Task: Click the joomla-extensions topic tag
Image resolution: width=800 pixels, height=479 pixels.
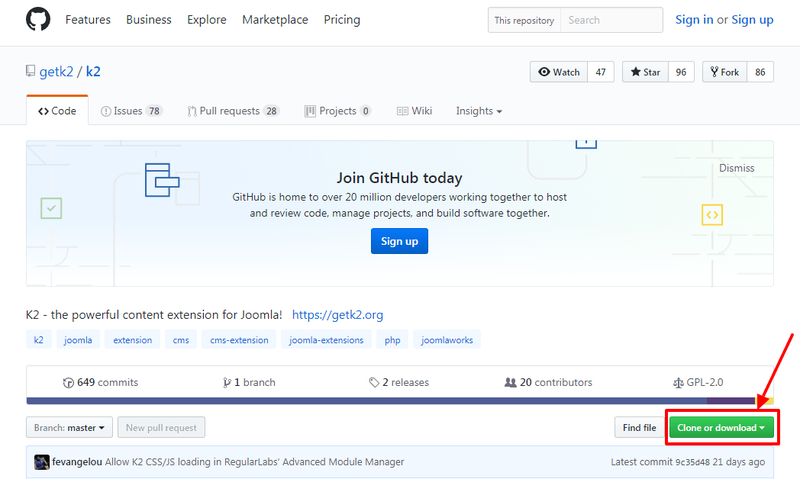Action: pyautogui.click(x=327, y=340)
